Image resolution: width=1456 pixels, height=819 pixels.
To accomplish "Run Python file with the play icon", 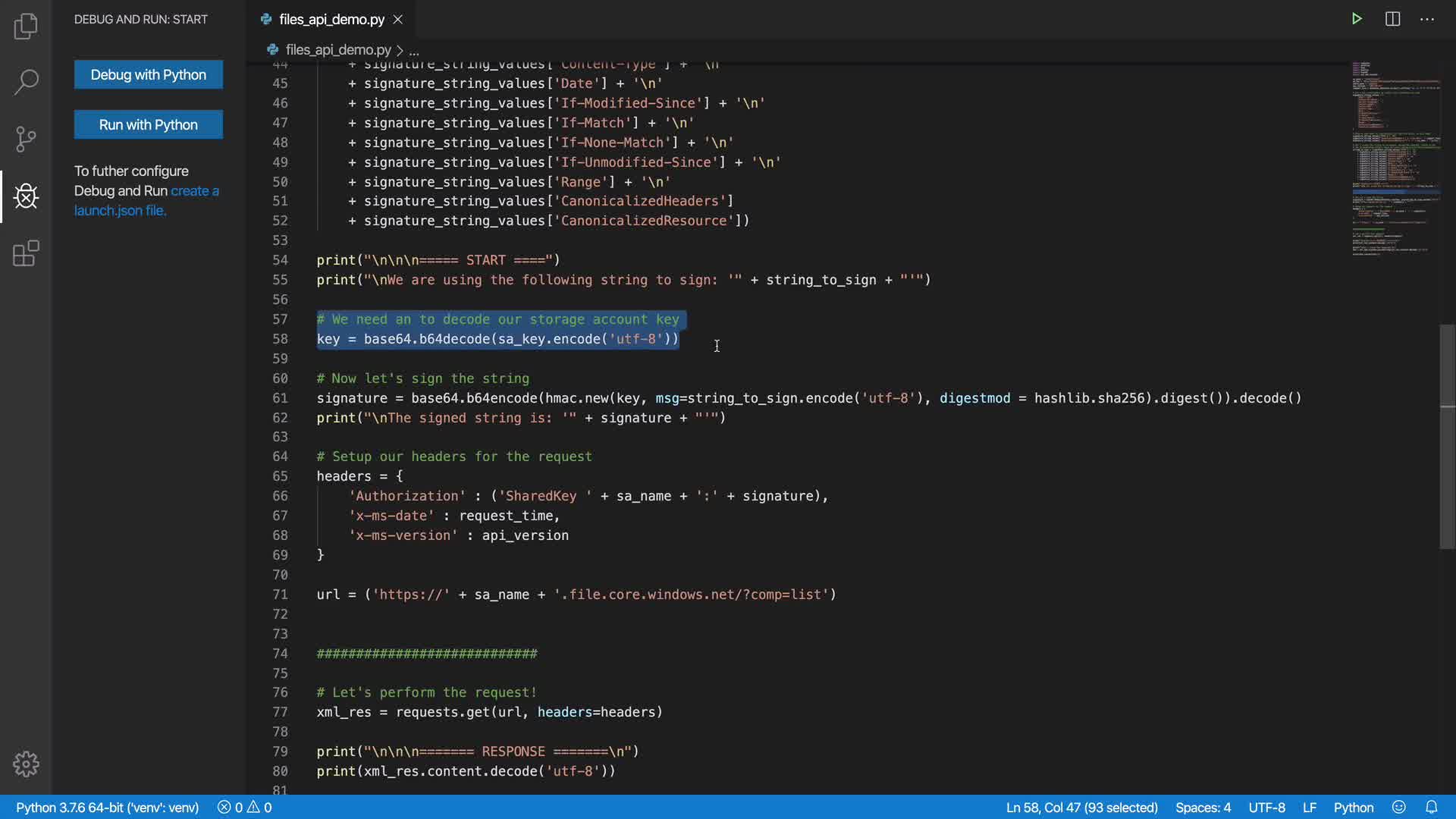I will point(1357,19).
